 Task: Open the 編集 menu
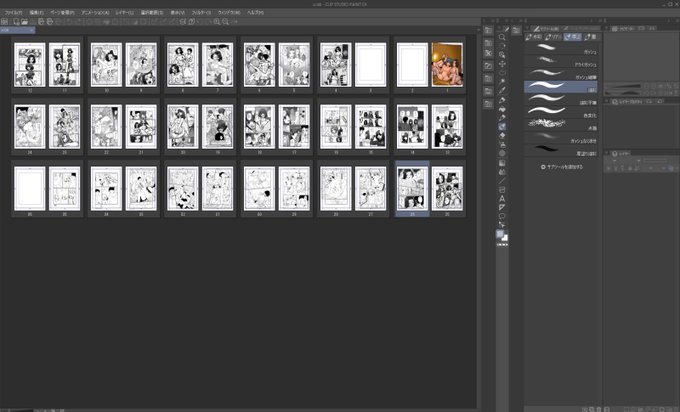pos(36,13)
